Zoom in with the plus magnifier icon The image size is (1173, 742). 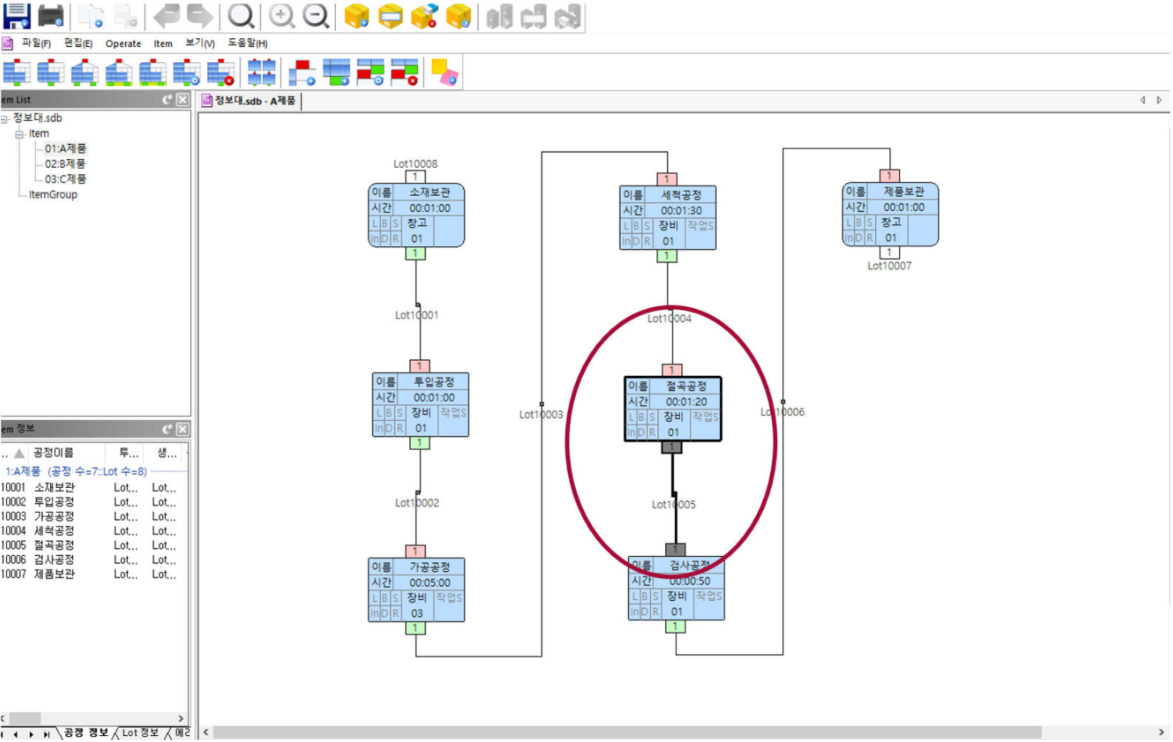pos(283,16)
